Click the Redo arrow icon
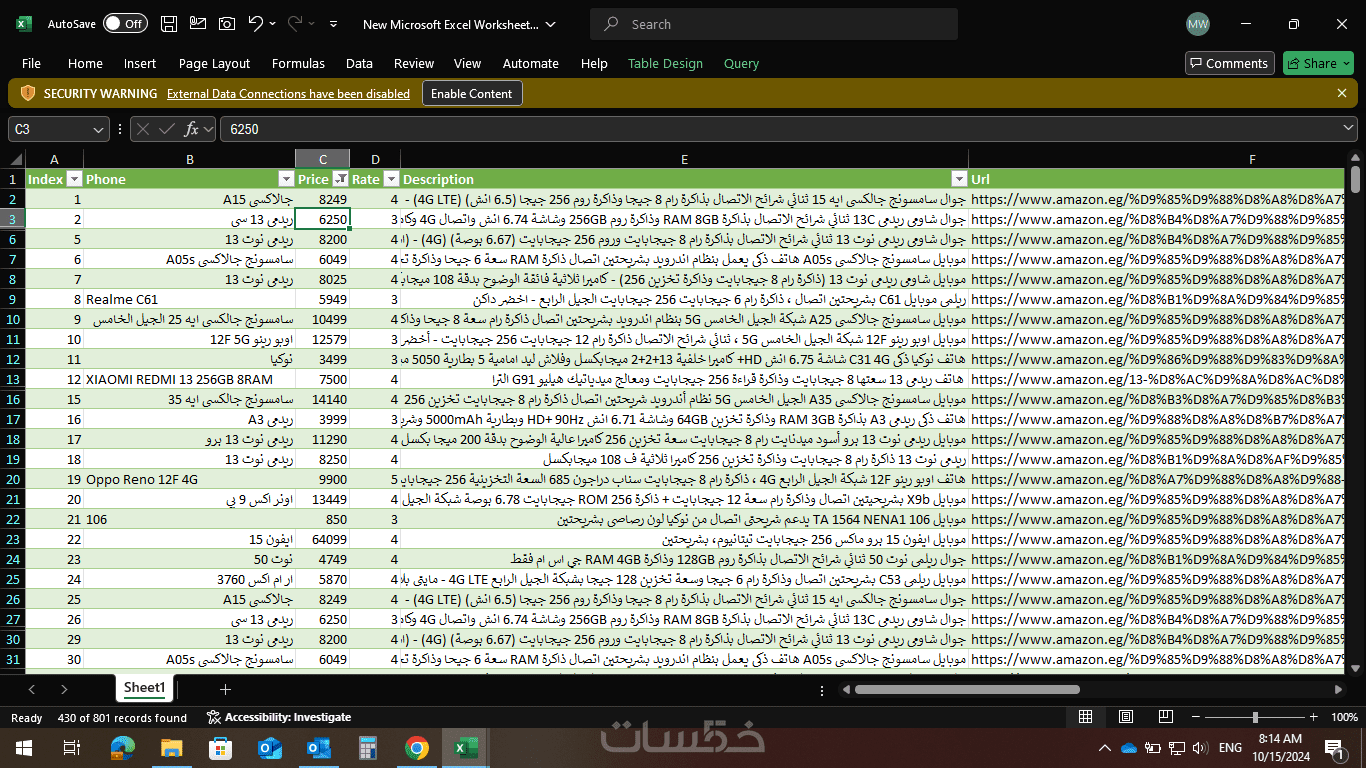The image size is (1366, 768). tap(295, 24)
